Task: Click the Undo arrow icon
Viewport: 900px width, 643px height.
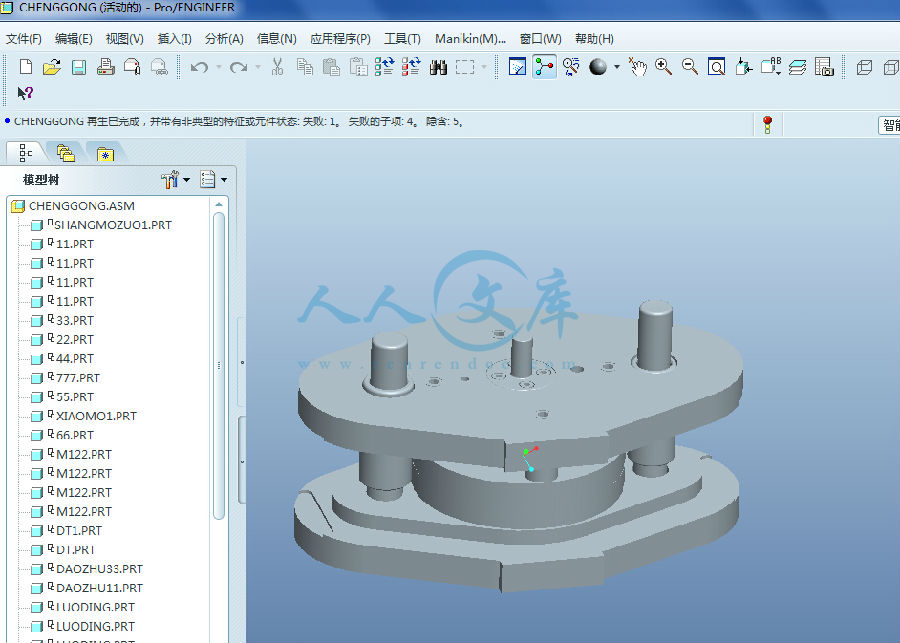Action: [199, 67]
